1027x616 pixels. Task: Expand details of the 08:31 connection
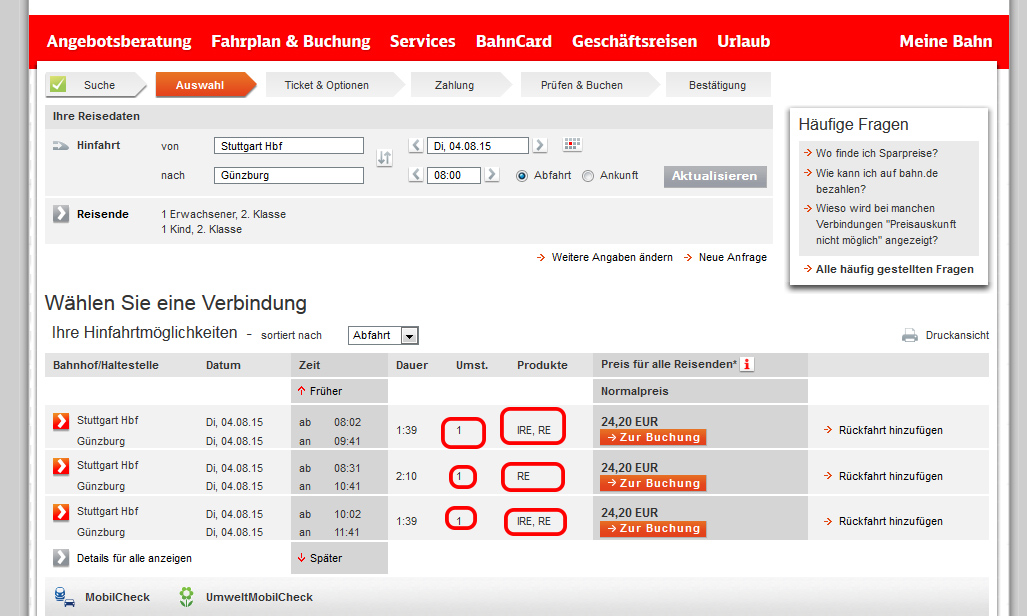click(x=61, y=466)
